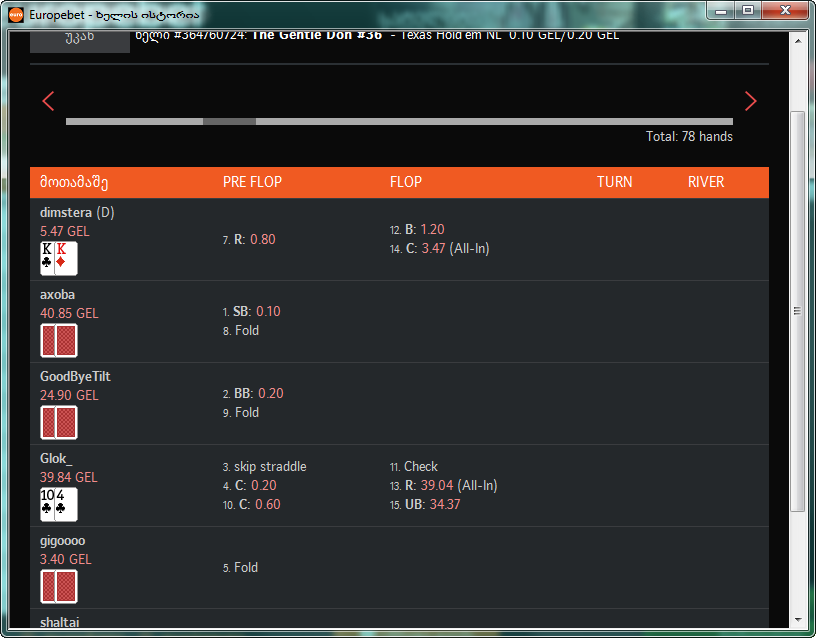
Task: Click the RIVER column header
Action: (706, 182)
